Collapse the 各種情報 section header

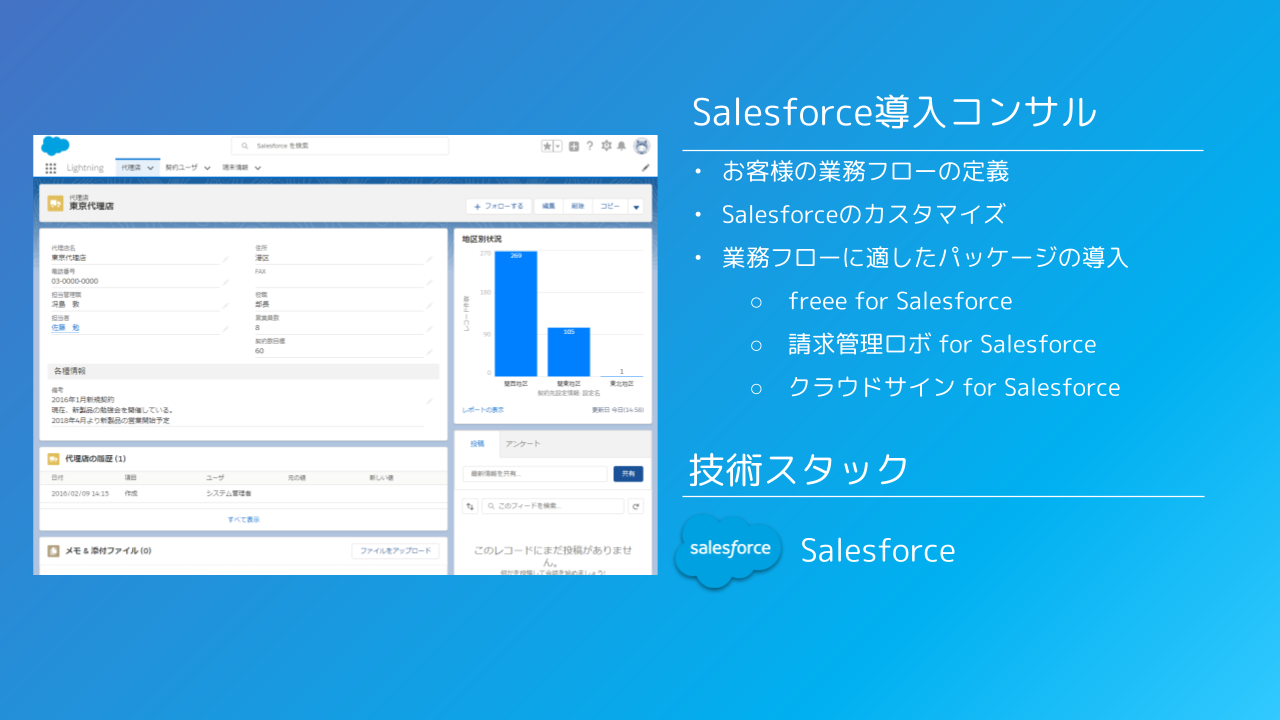[x=243, y=371]
